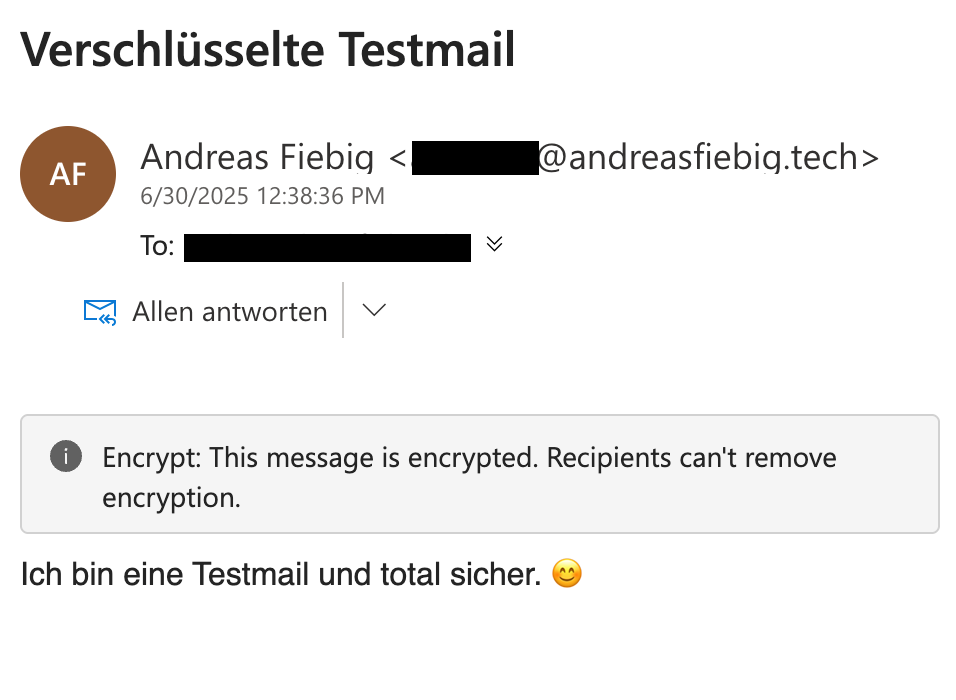This screenshot has height=700, width=956.
Task: Select the sender name Andreas Fiebig
Action: click(x=258, y=157)
